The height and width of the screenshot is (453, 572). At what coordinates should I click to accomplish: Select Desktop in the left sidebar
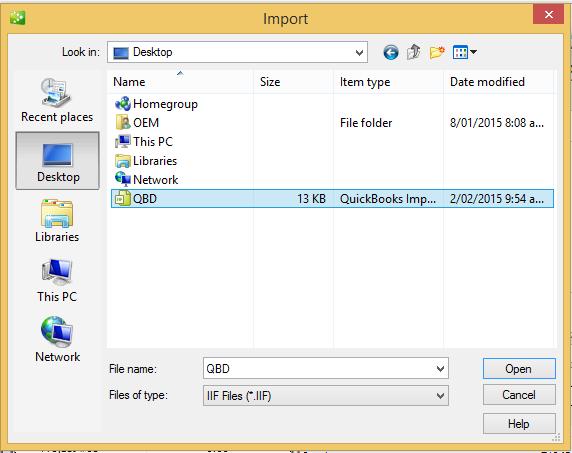[57, 161]
